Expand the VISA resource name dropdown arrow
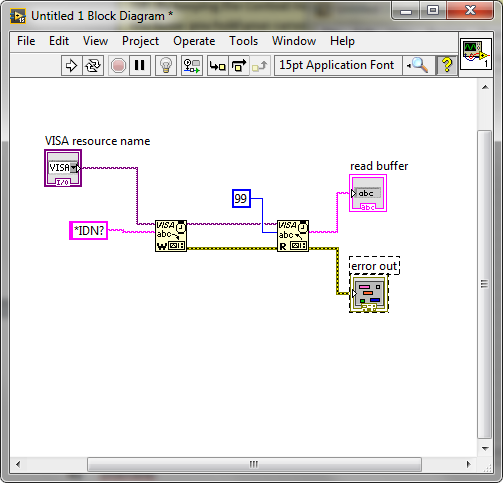Viewport: 503px width, 483px height. click(74, 168)
